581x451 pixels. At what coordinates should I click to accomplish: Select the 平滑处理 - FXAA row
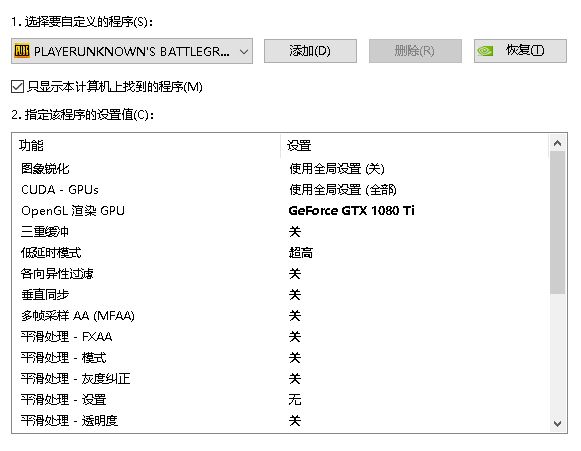pos(280,336)
